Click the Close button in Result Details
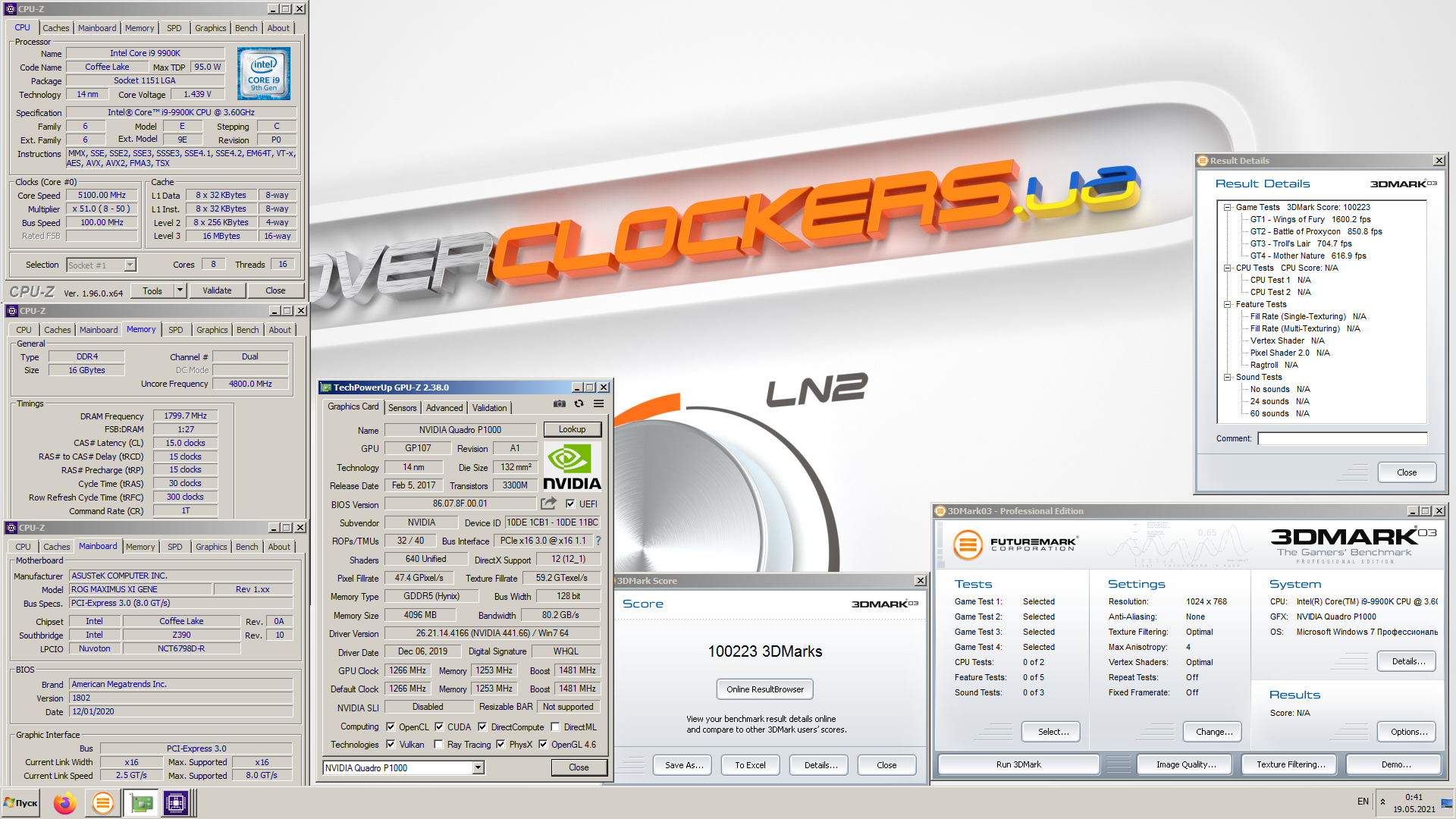 1407,472
